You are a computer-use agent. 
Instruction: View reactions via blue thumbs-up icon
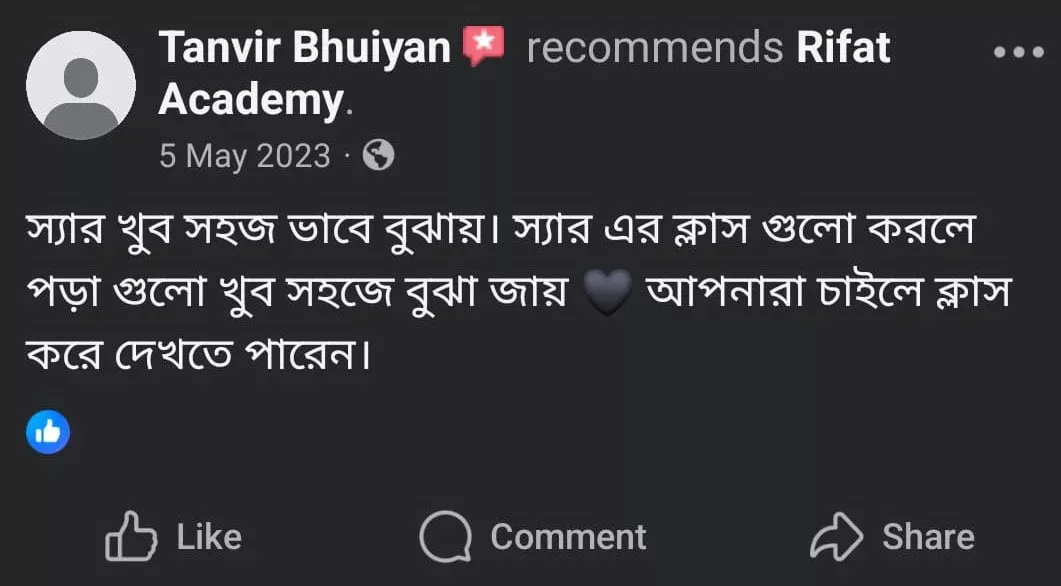pyautogui.click(x=48, y=432)
